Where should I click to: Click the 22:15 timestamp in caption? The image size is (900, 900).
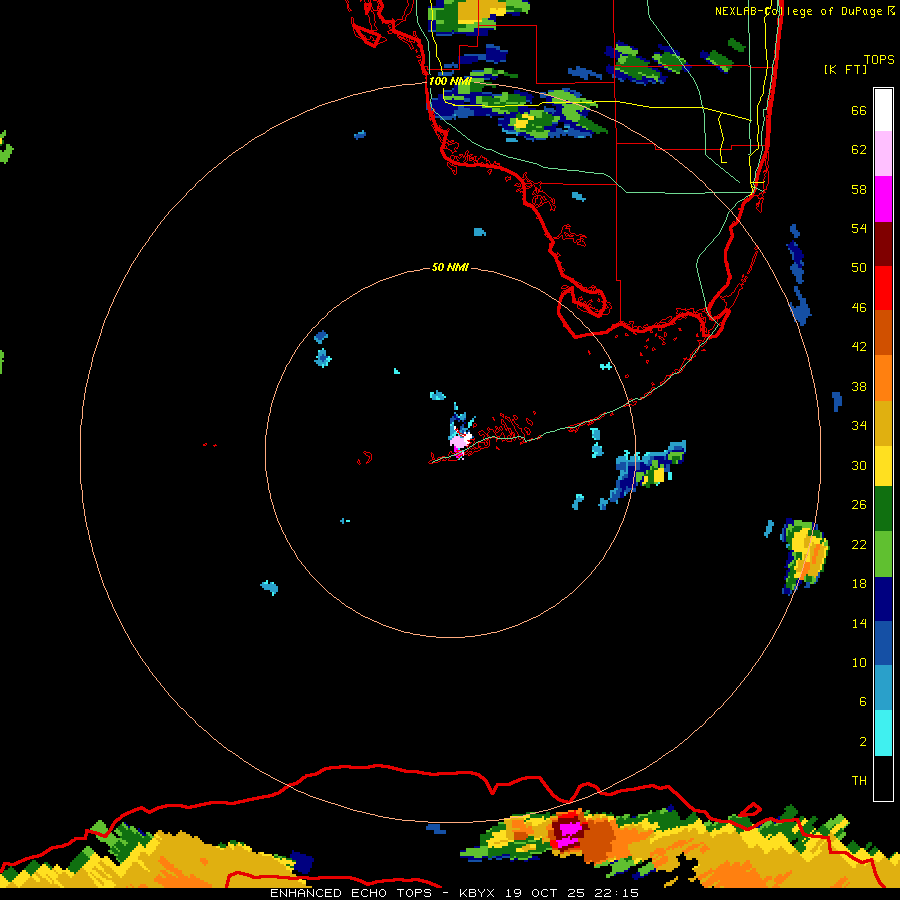pyautogui.click(x=616, y=893)
